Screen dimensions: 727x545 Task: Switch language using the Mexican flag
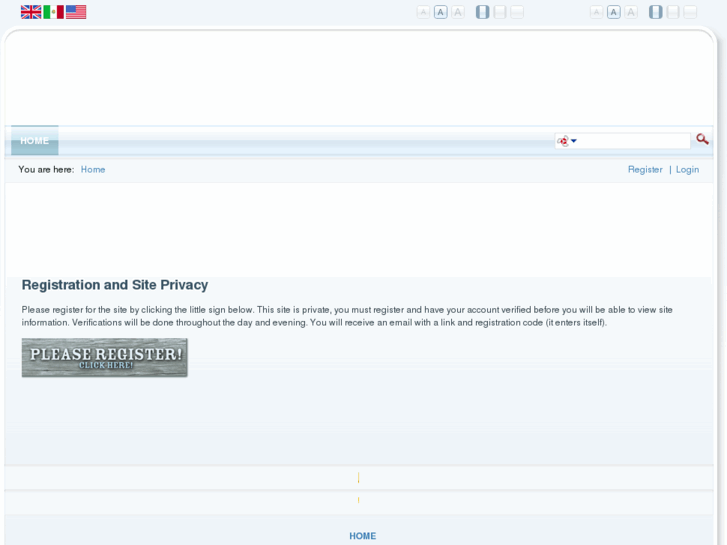click(53, 12)
